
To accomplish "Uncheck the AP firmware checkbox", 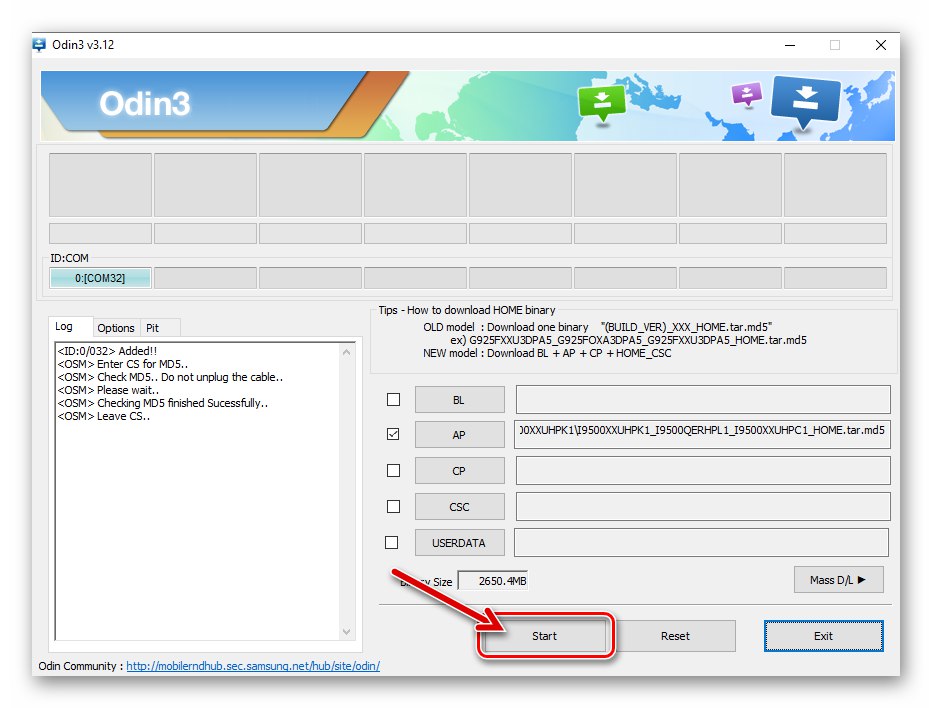I will (393, 435).
